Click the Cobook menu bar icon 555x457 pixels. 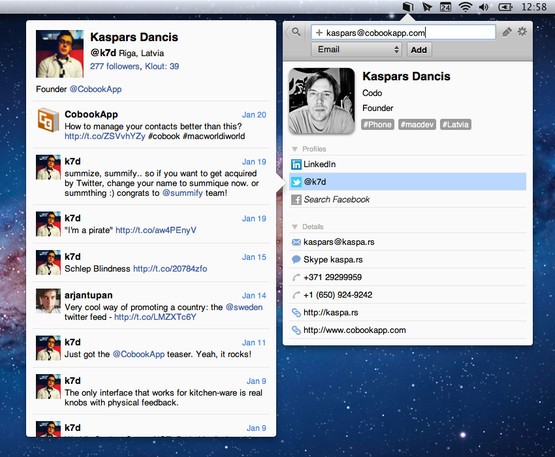(408, 7)
